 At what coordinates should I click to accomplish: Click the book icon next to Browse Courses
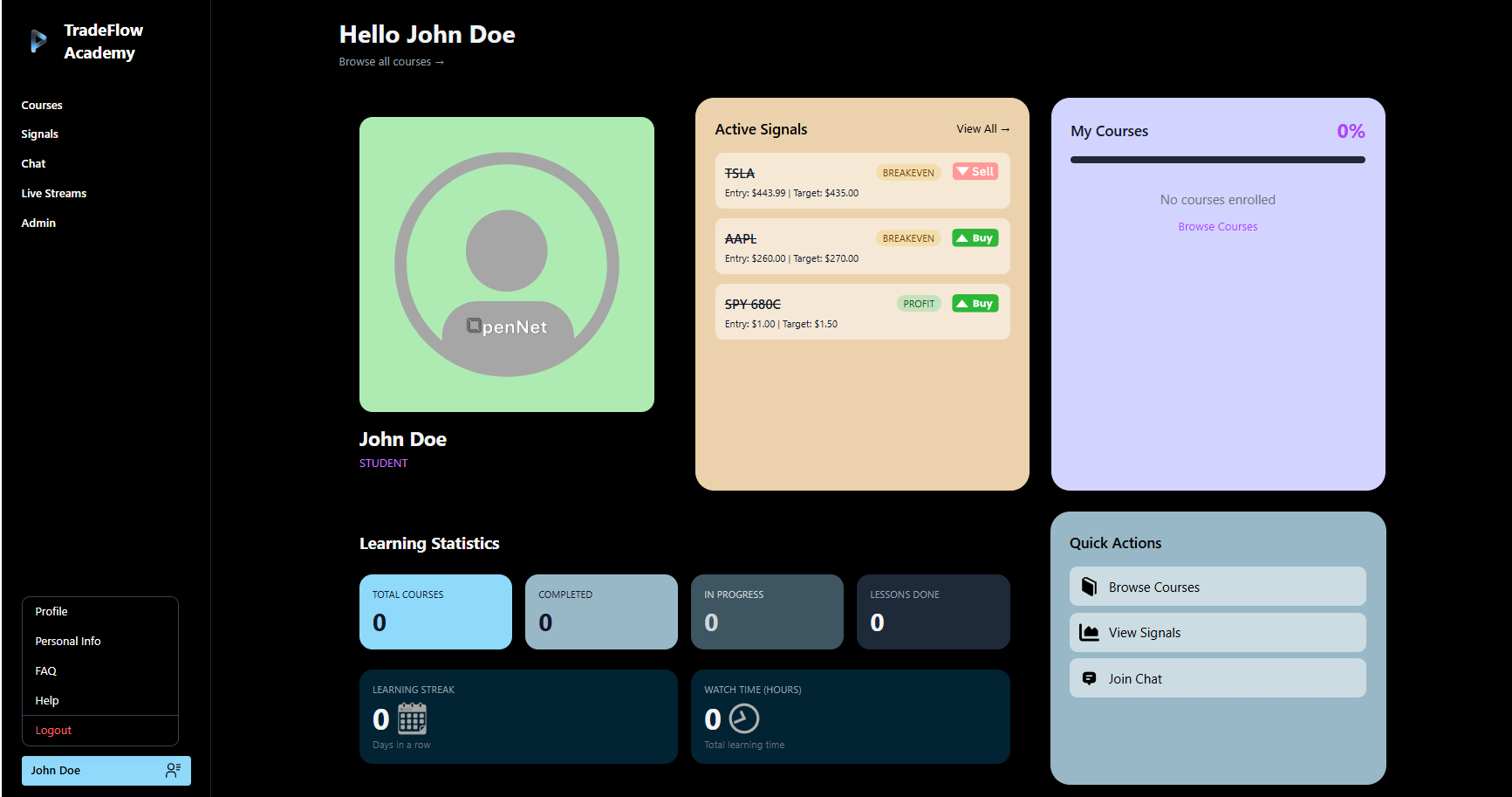[x=1090, y=586]
